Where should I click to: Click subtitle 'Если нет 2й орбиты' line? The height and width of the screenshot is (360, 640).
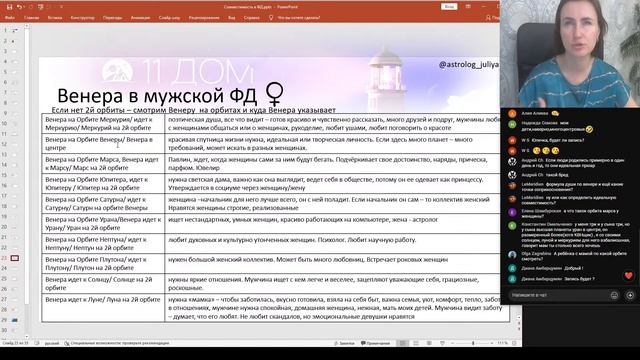[193, 110]
